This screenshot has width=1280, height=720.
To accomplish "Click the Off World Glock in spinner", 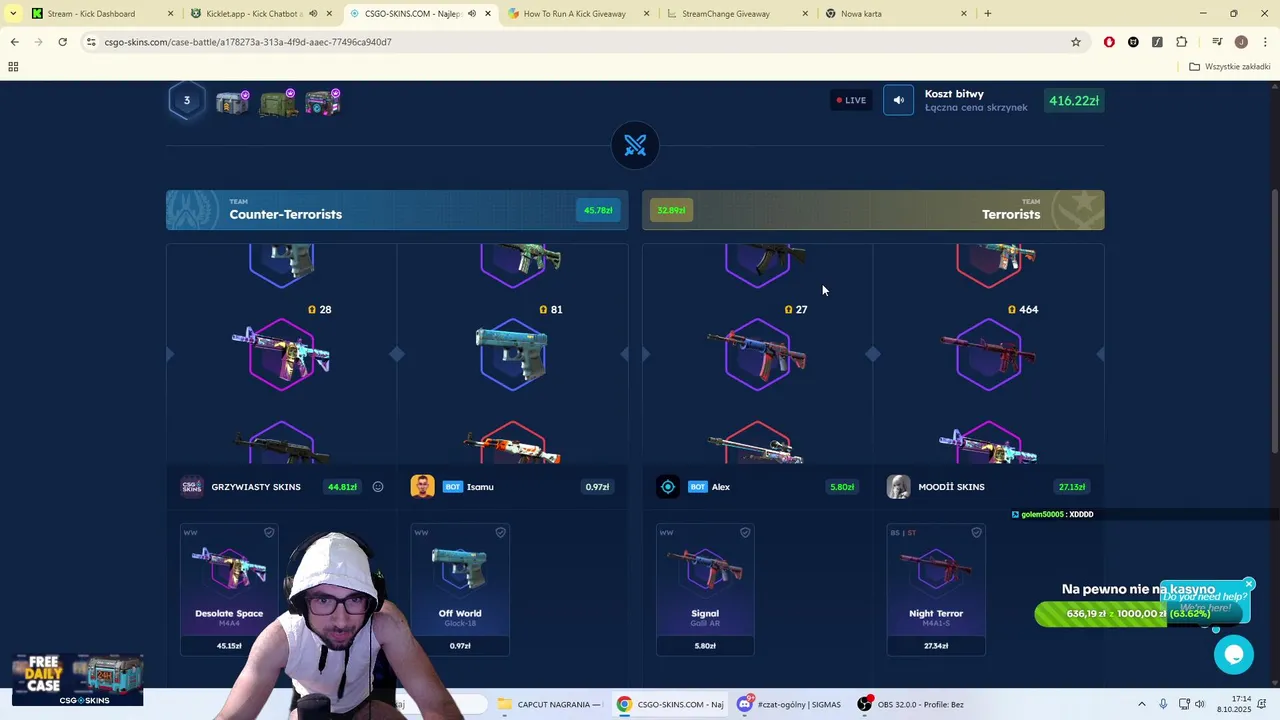I will click(512, 354).
